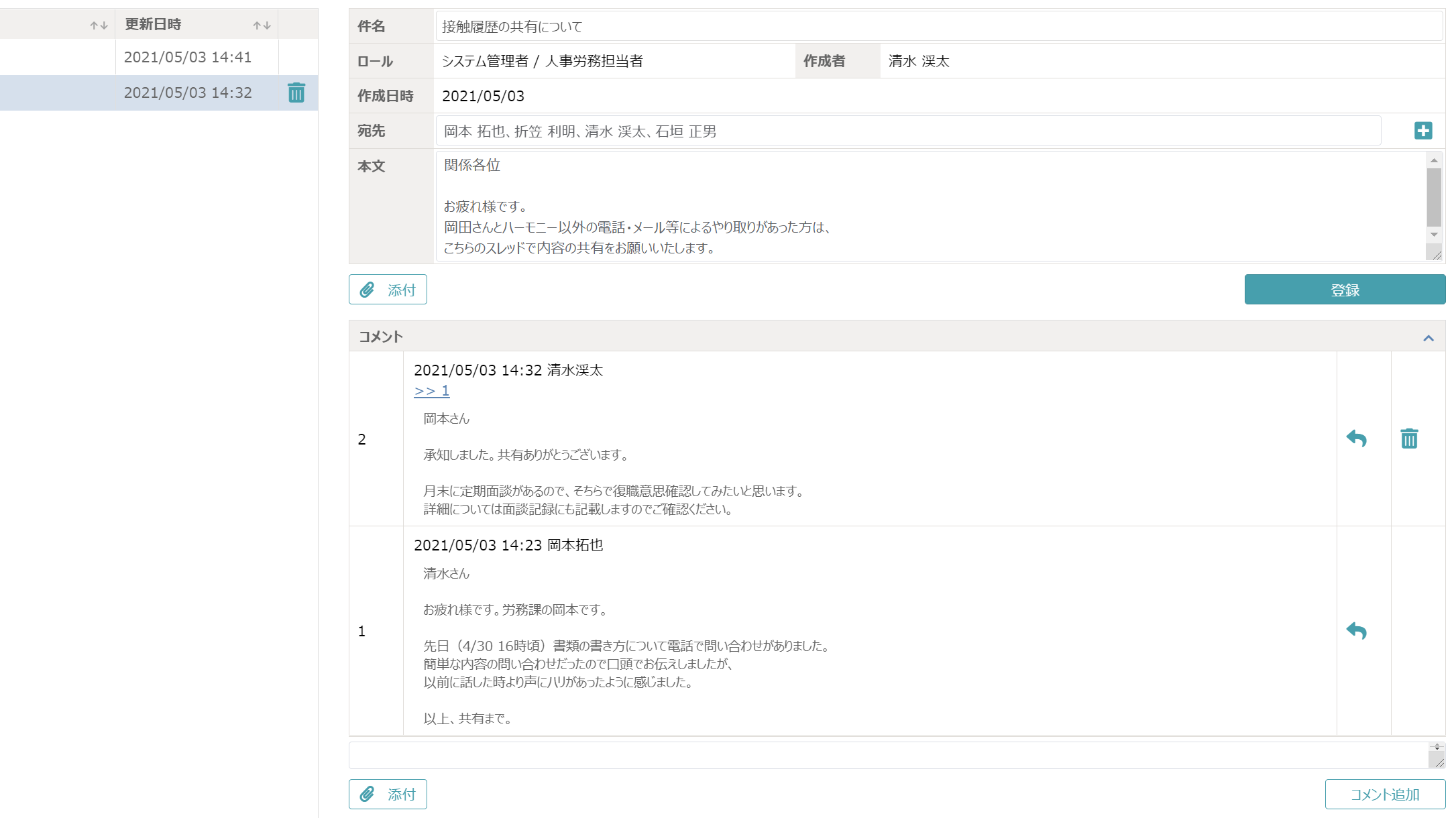Click the comment header 14:23 岡本拓也
The width and height of the screenshot is (1456, 818).
pos(508,545)
